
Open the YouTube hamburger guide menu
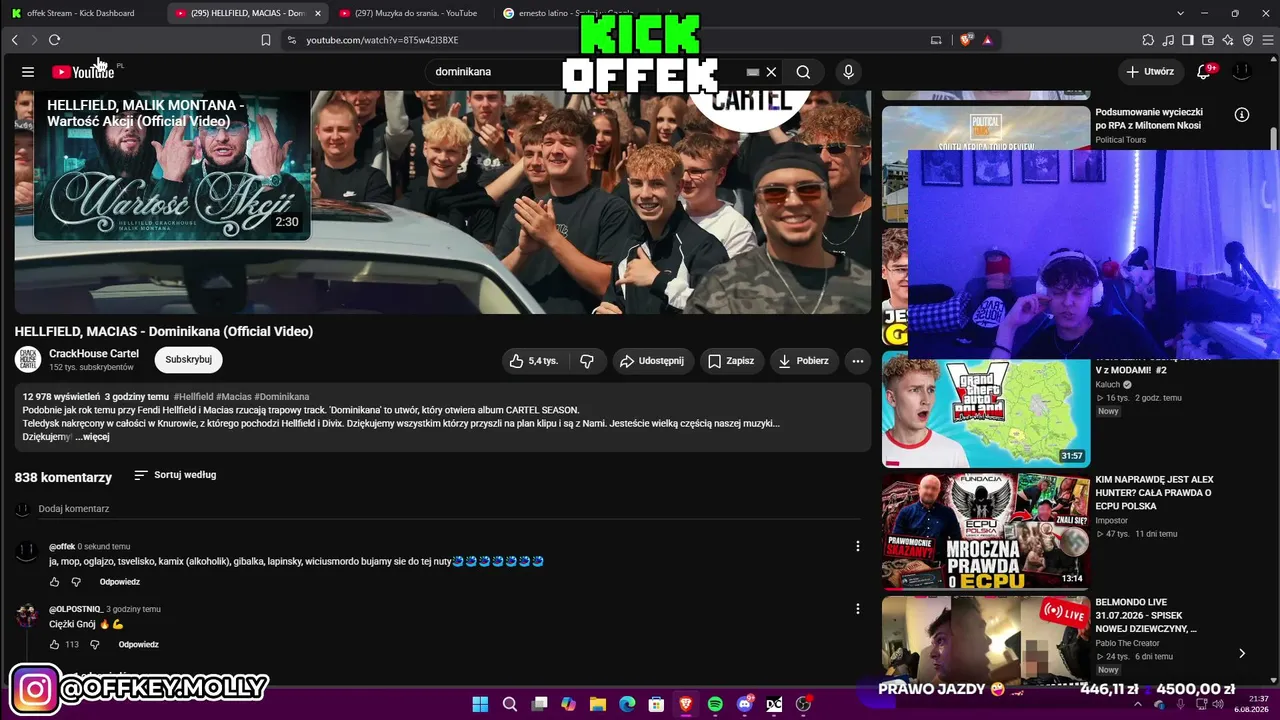pos(28,72)
